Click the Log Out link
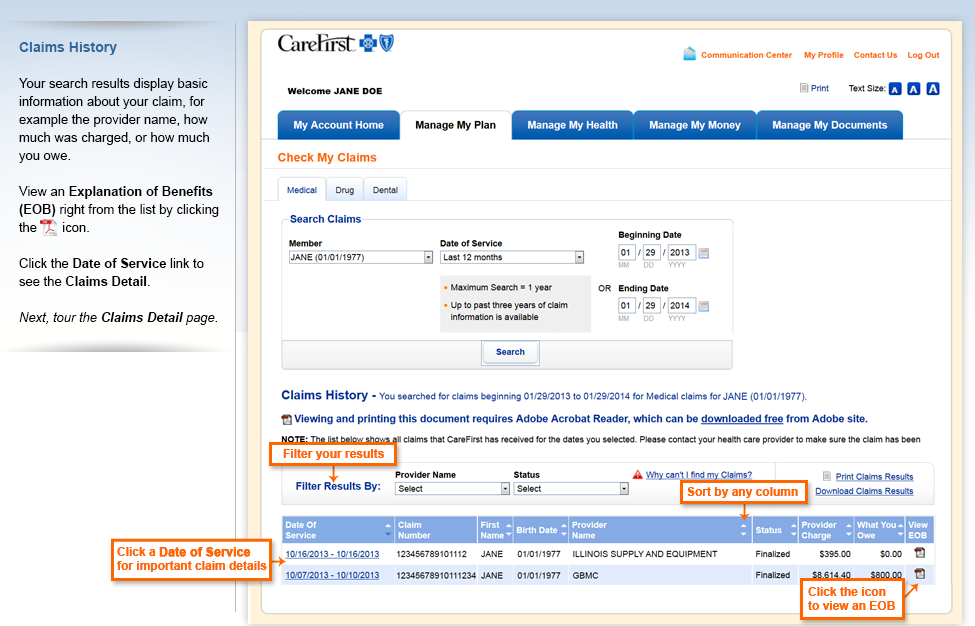 tap(923, 55)
